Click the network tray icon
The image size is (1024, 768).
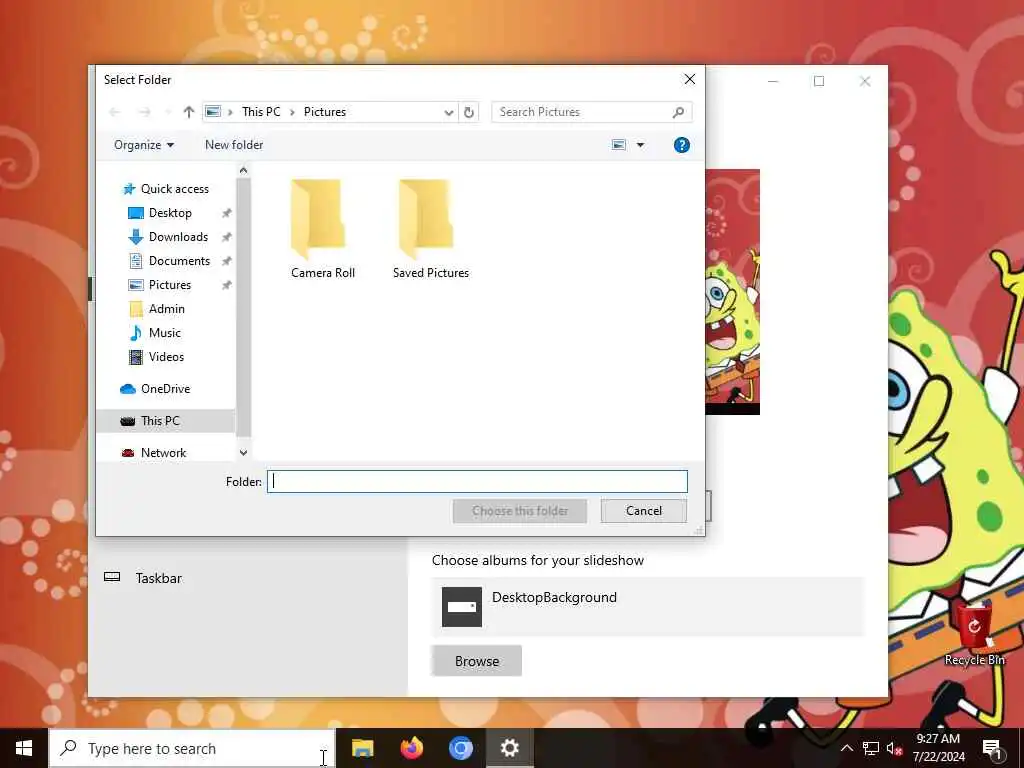coord(871,749)
